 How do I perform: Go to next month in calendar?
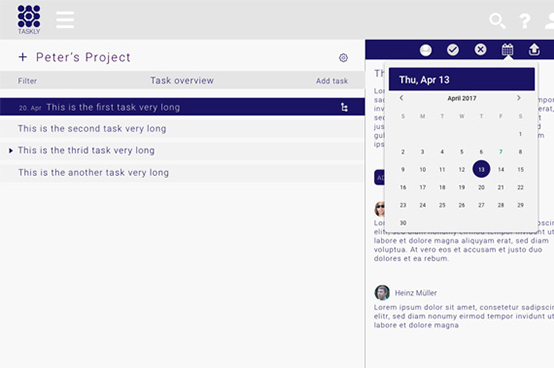tap(519, 98)
